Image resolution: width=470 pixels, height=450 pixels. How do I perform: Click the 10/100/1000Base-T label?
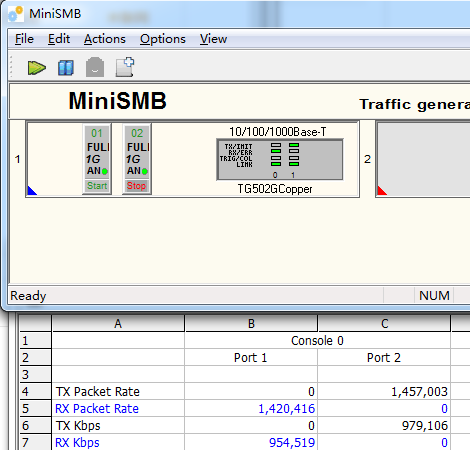point(277,132)
